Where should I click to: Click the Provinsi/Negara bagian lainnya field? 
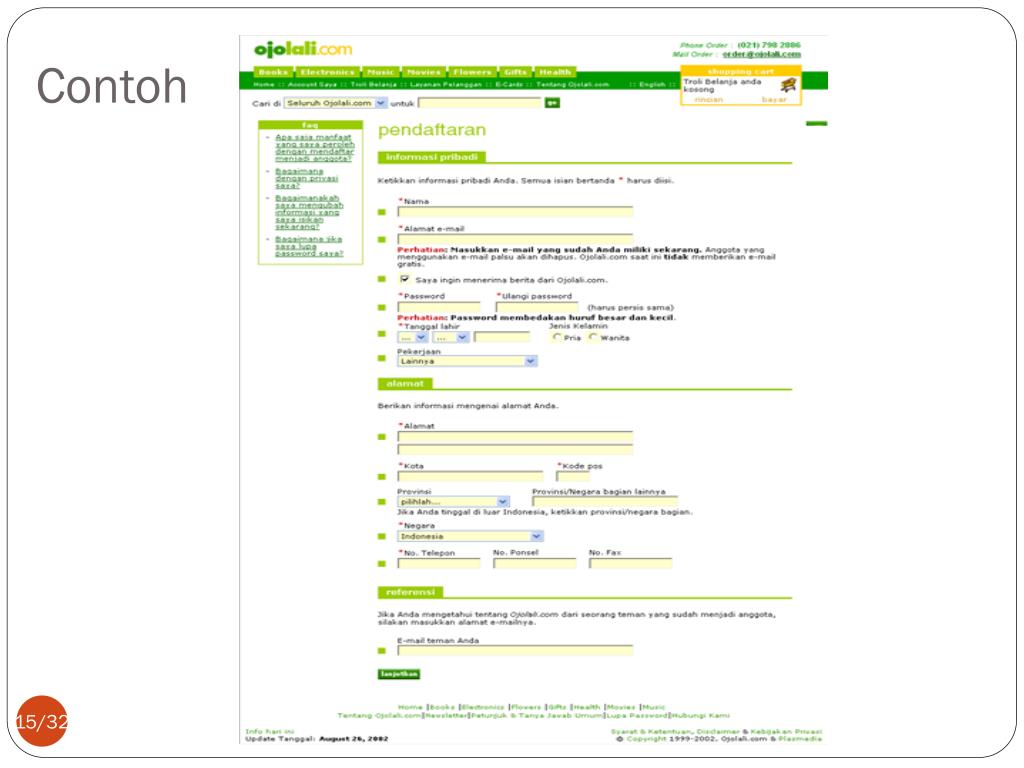point(605,502)
